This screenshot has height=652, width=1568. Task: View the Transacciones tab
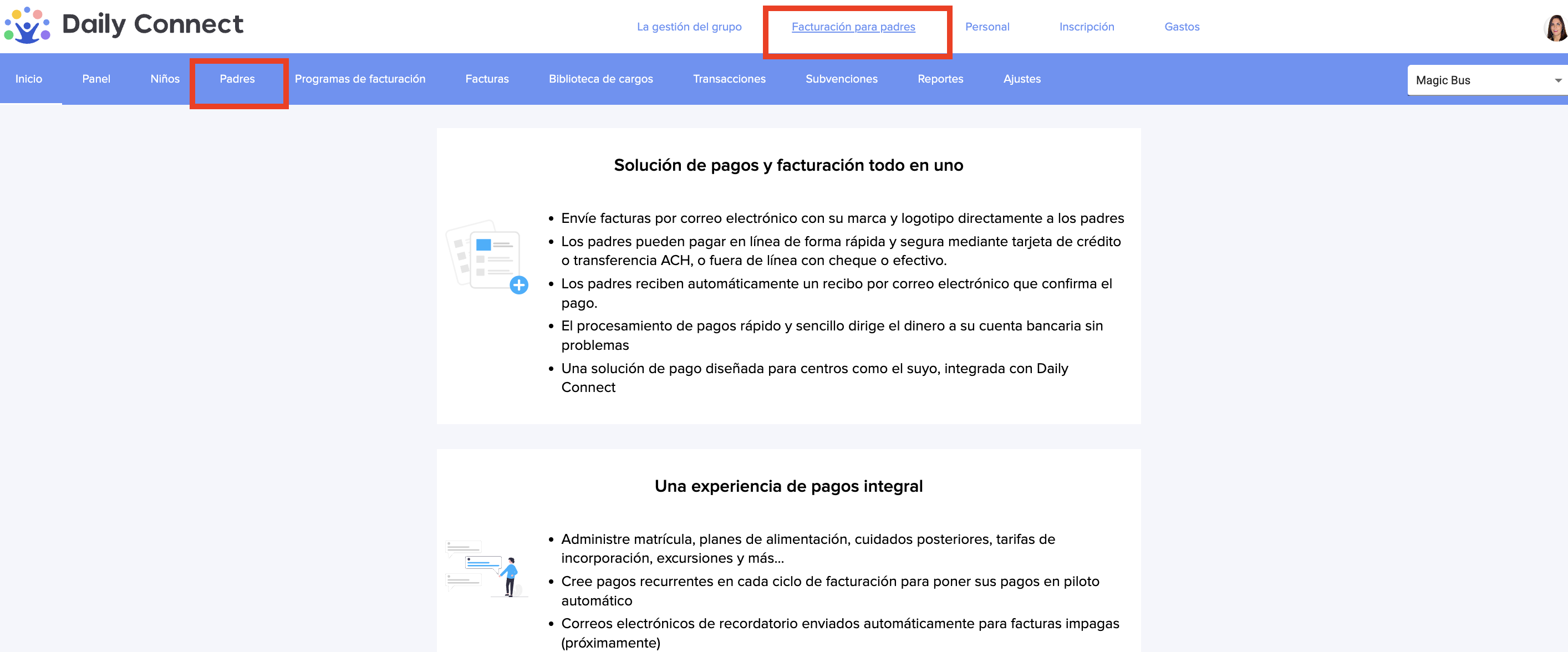point(729,79)
